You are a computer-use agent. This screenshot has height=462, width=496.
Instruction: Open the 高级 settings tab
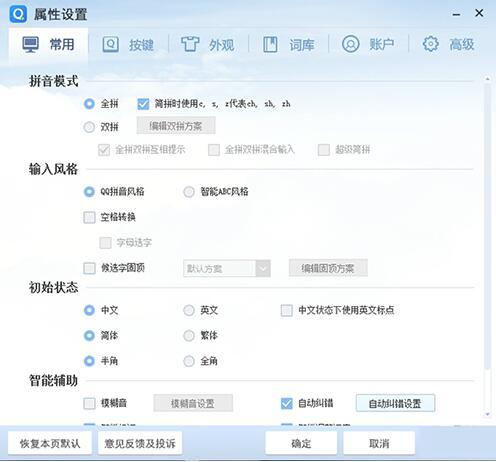pyautogui.click(x=449, y=44)
